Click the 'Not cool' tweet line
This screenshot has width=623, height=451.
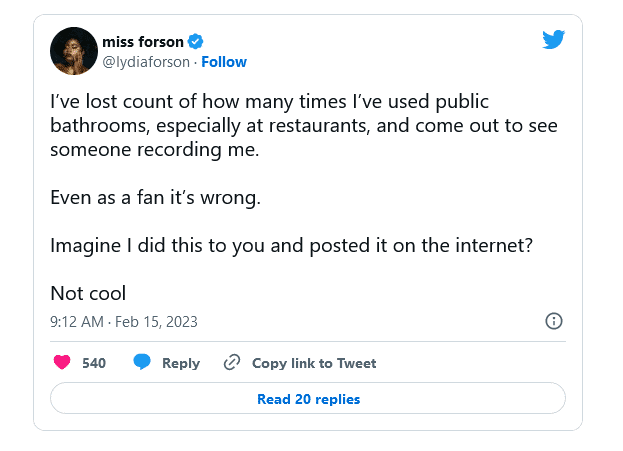coord(88,293)
